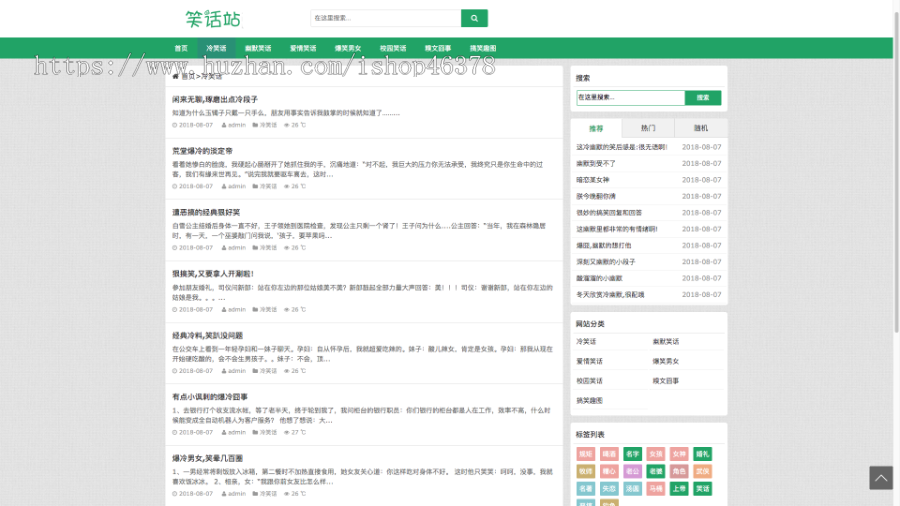The height and width of the screenshot is (506, 900).
Task: Open 首页 in the navigation bar
Action: tap(181, 48)
